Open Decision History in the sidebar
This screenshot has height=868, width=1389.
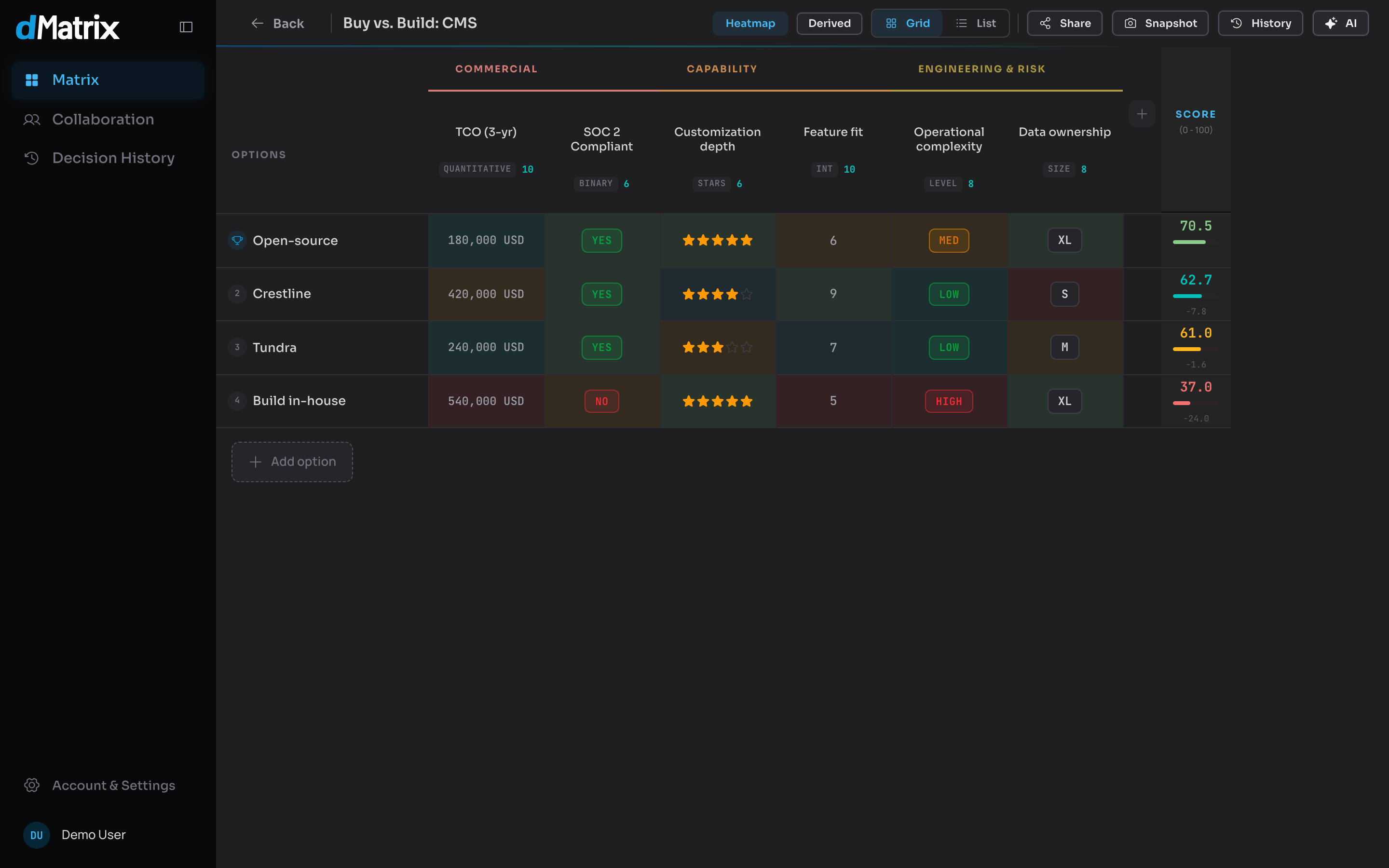pos(108,158)
